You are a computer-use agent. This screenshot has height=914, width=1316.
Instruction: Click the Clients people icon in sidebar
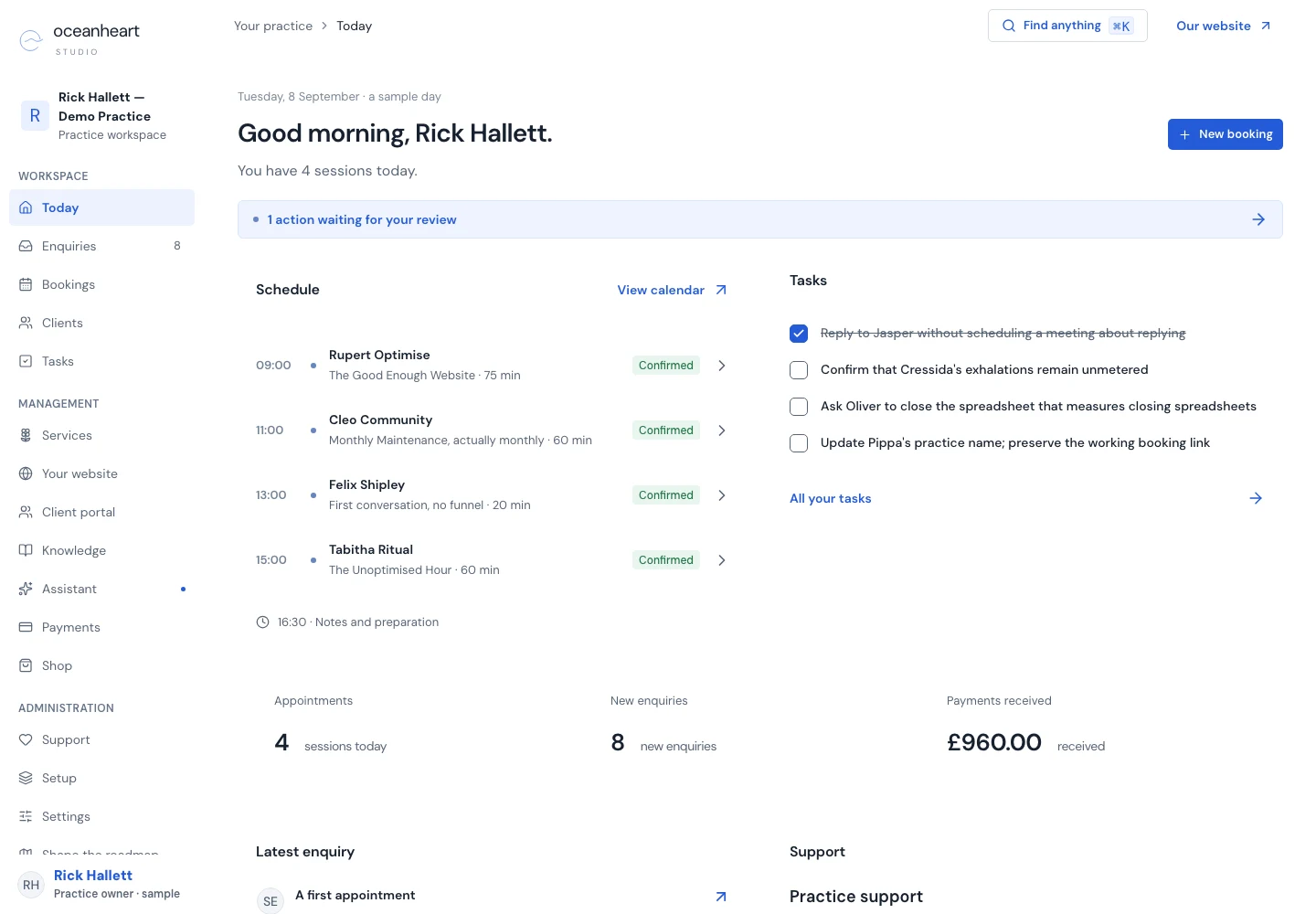pos(26,323)
